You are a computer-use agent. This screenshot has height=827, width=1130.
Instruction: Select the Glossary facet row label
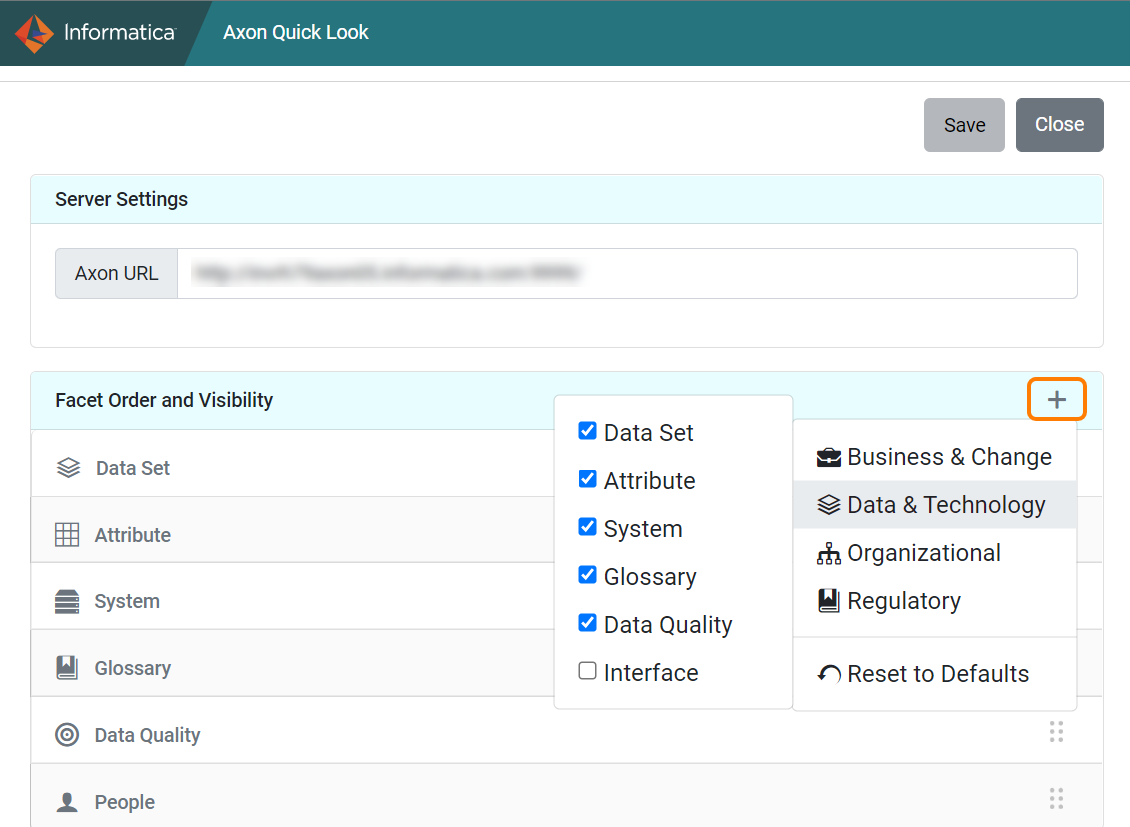pos(133,669)
